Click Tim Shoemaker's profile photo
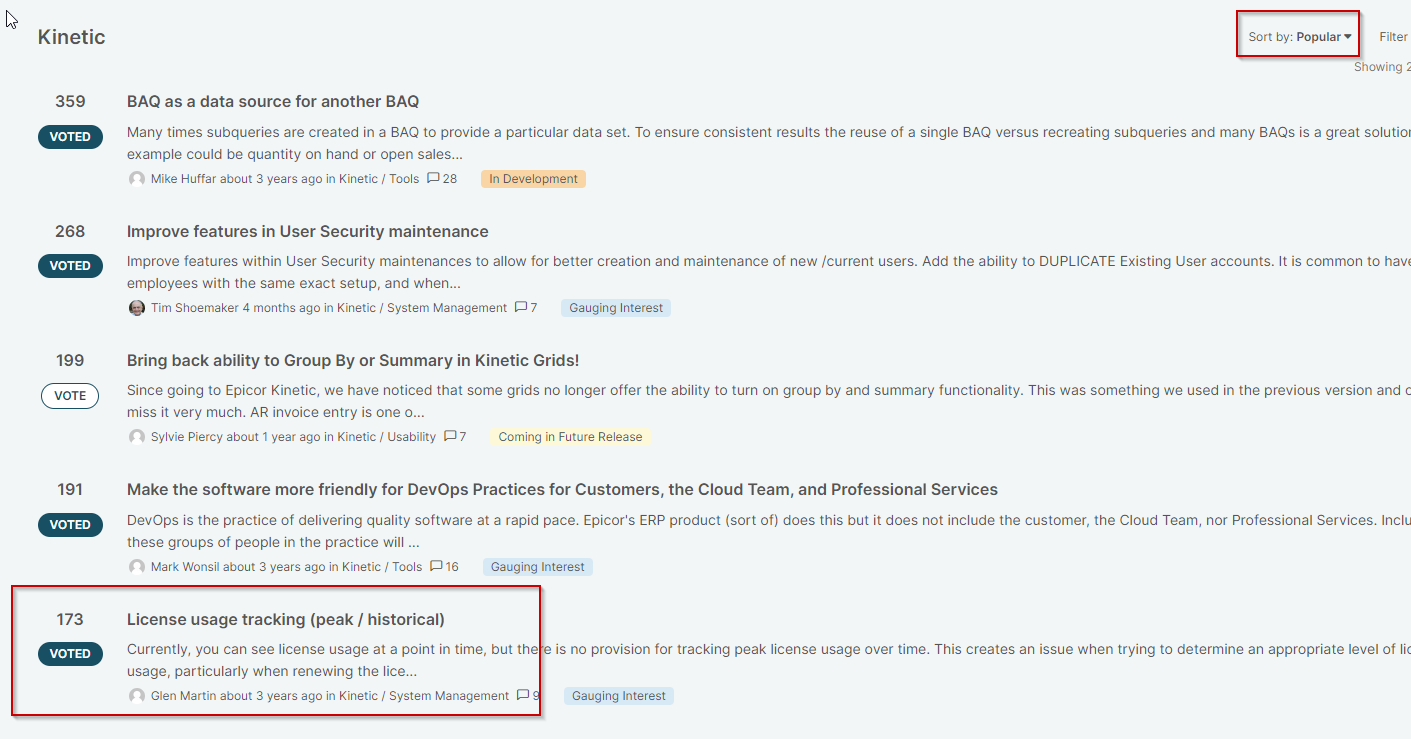 click(x=137, y=308)
